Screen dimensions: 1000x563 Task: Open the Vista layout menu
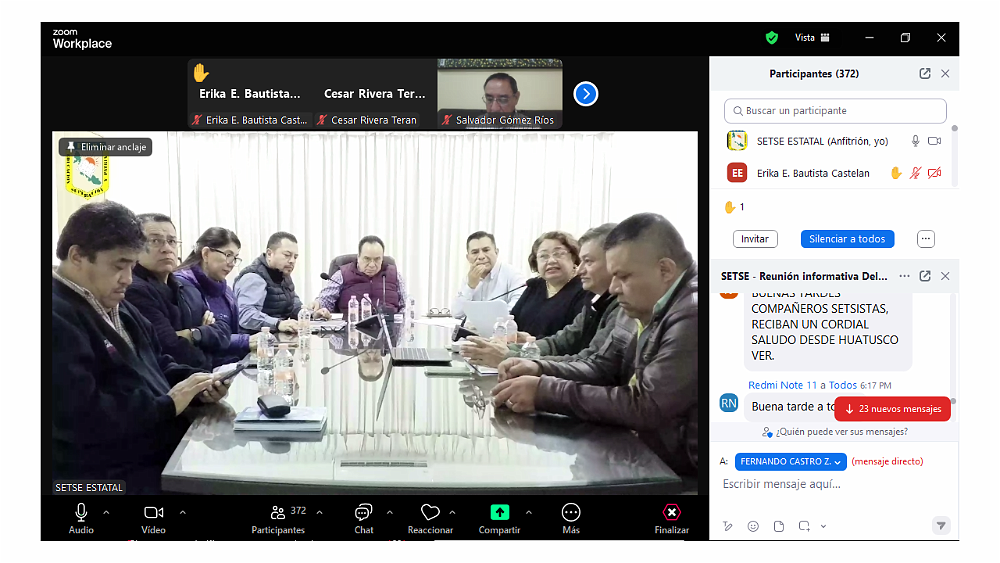(x=812, y=38)
